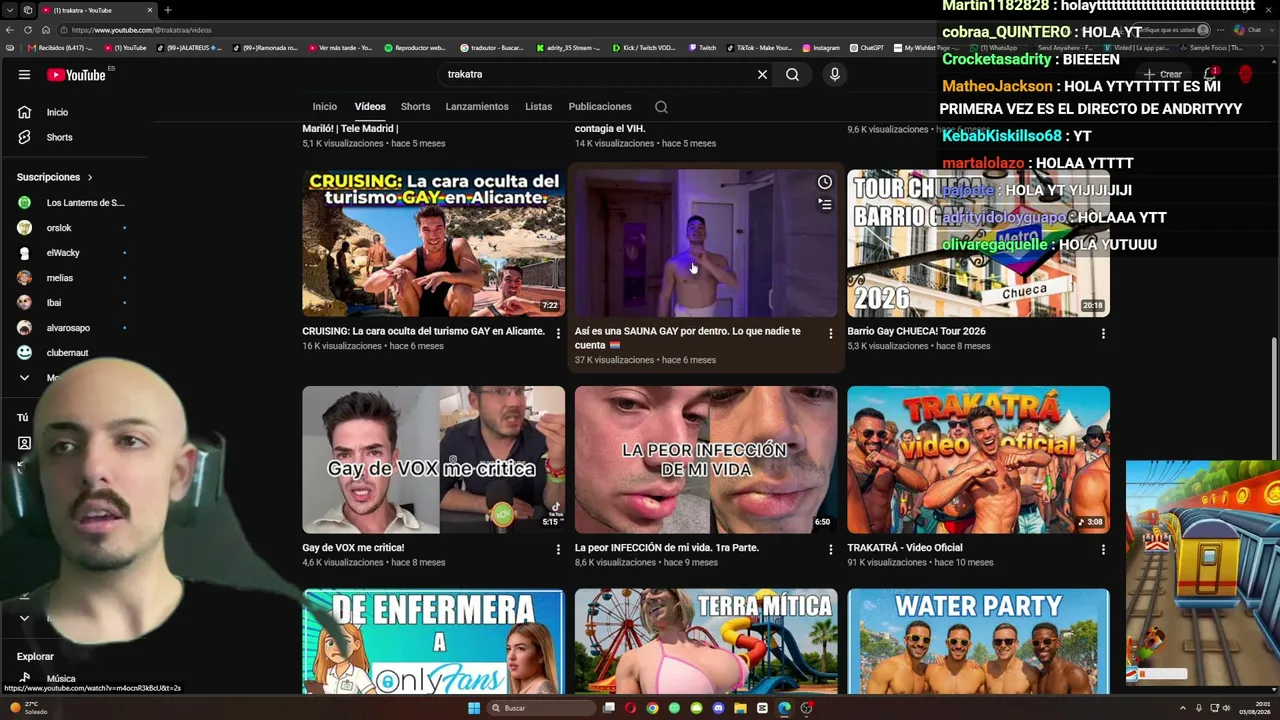This screenshot has height=720, width=1280.
Task: Play the Gay de VOX me critica thumbnail
Action: point(433,460)
